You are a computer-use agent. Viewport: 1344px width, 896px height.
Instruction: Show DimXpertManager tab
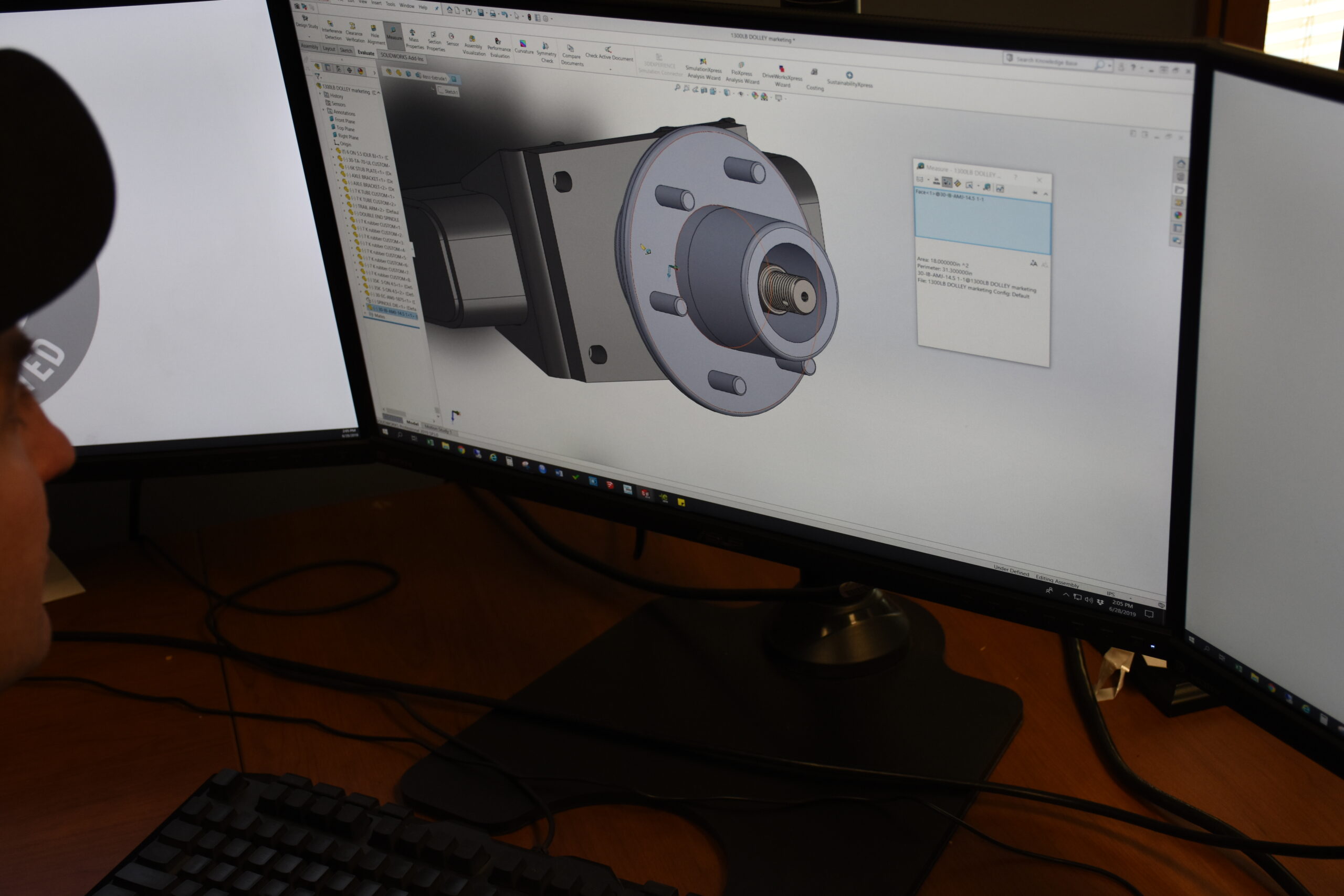tap(349, 70)
